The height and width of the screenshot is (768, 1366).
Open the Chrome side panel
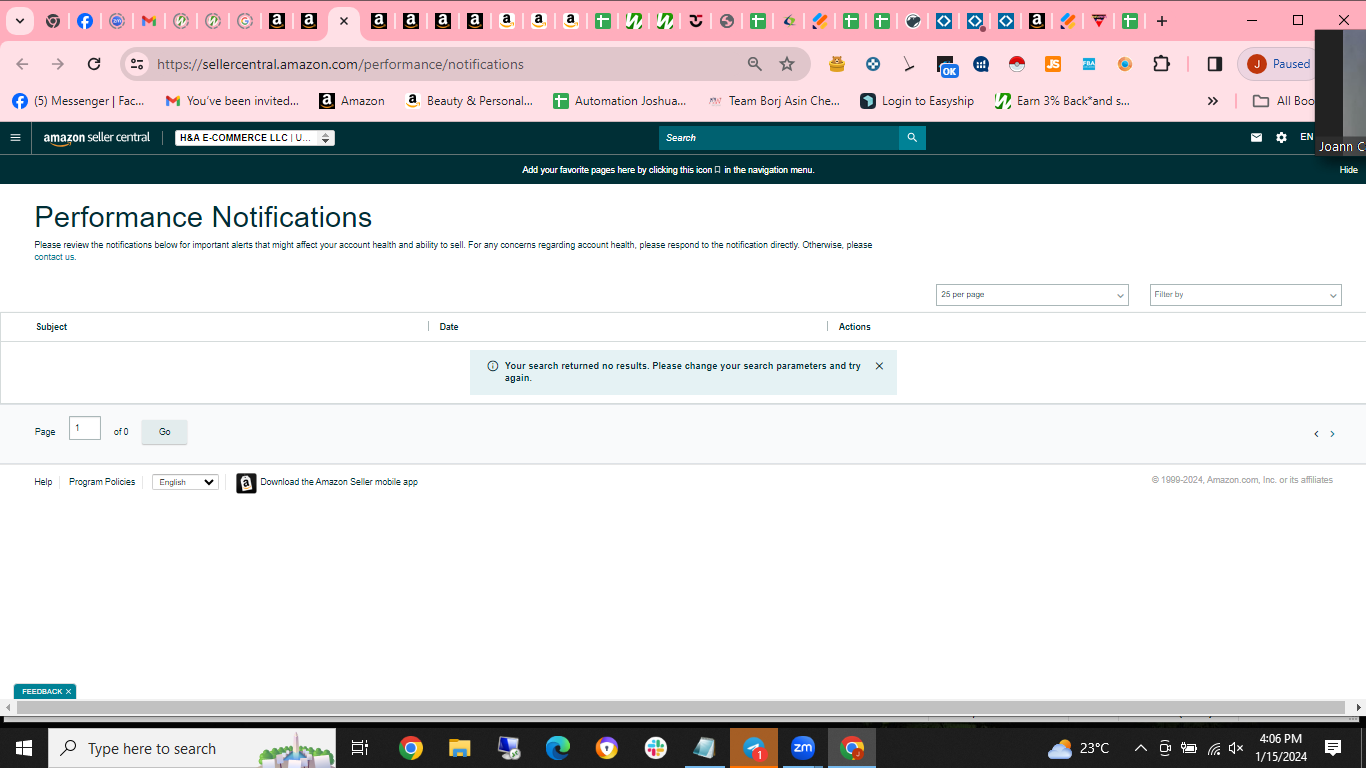click(x=1215, y=64)
